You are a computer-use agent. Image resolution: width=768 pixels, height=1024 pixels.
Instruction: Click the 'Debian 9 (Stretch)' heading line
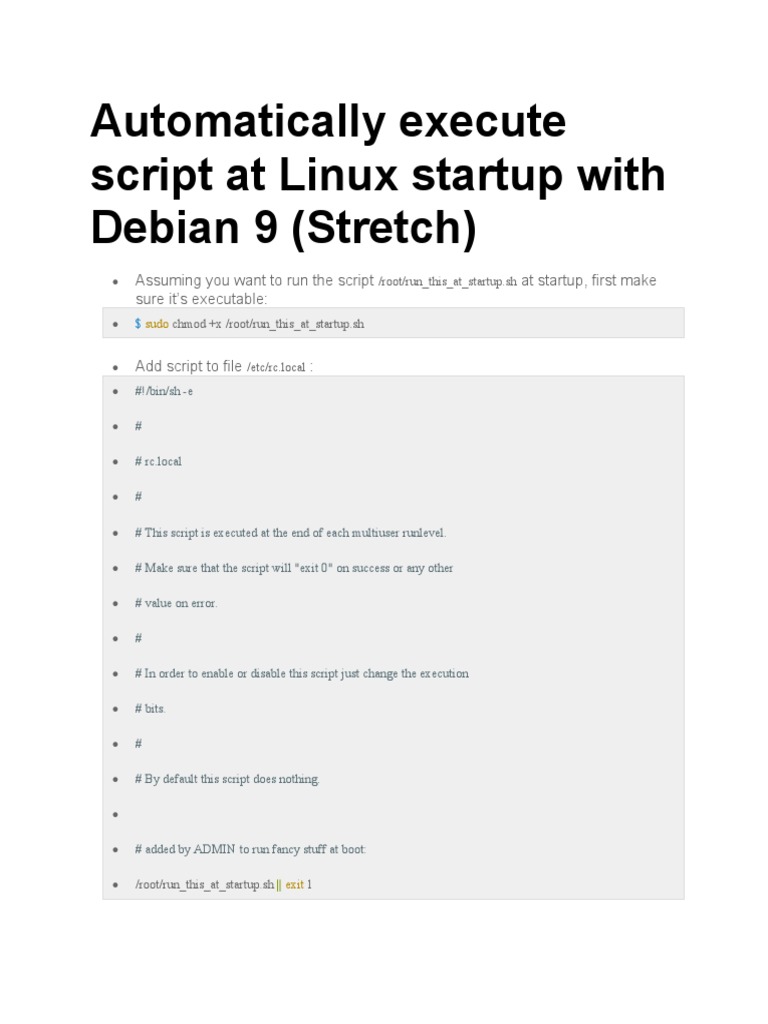[x=283, y=227]
